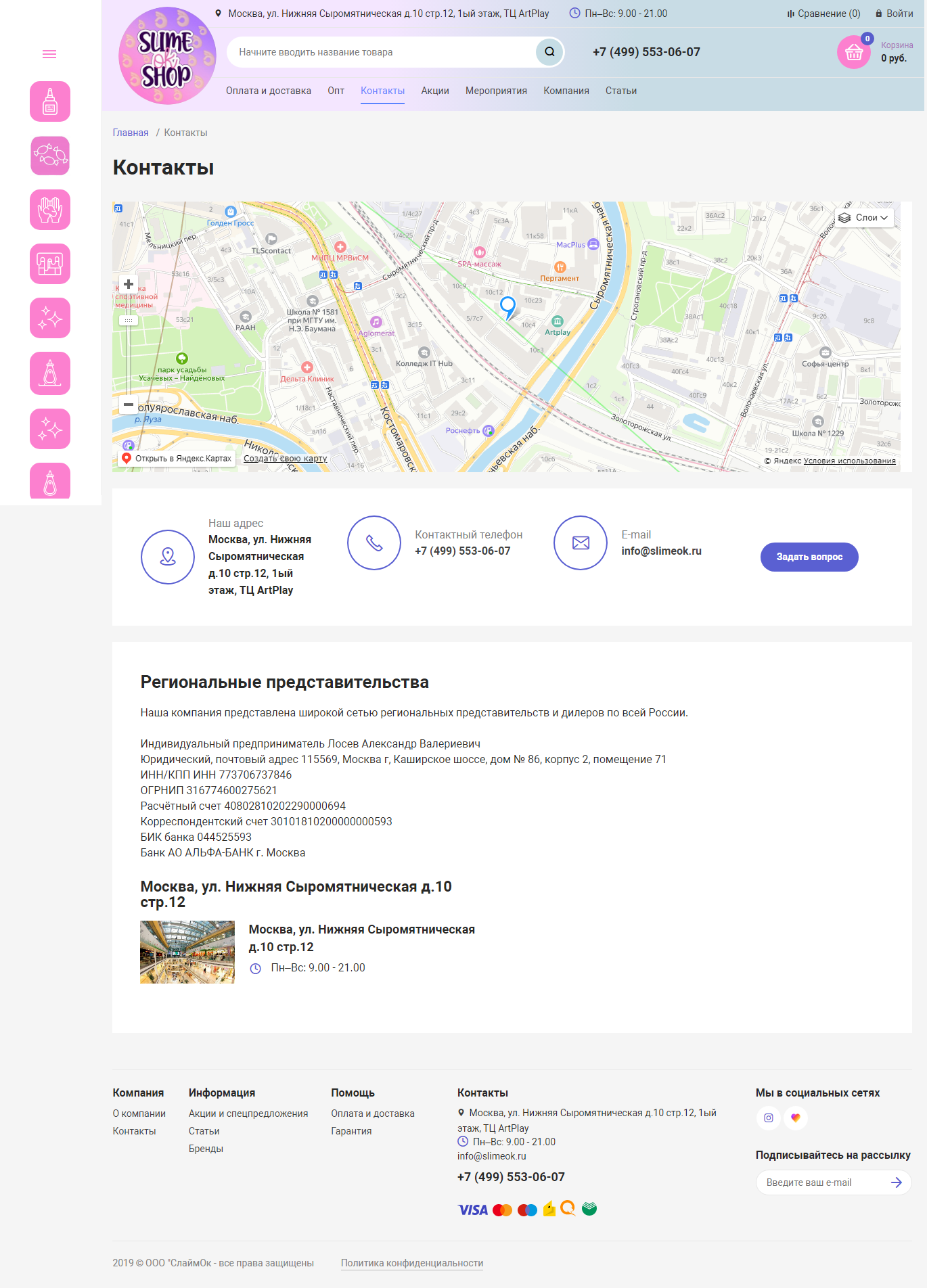This screenshot has width=927, height=1288.
Task: Click the Slime Ok Shop logo
Action: coord(167,55)
